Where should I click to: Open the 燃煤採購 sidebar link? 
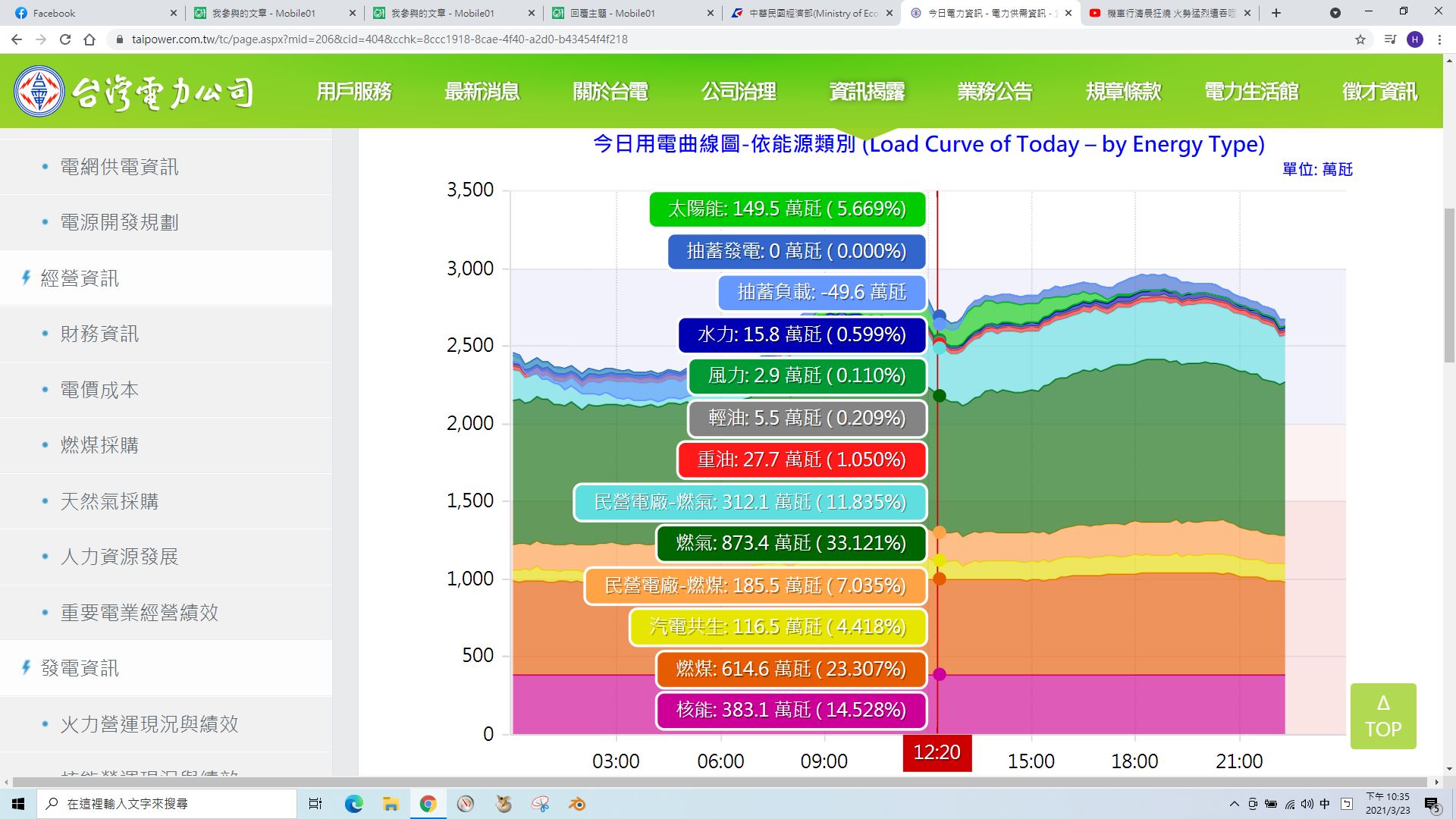(x=99, y=445)
